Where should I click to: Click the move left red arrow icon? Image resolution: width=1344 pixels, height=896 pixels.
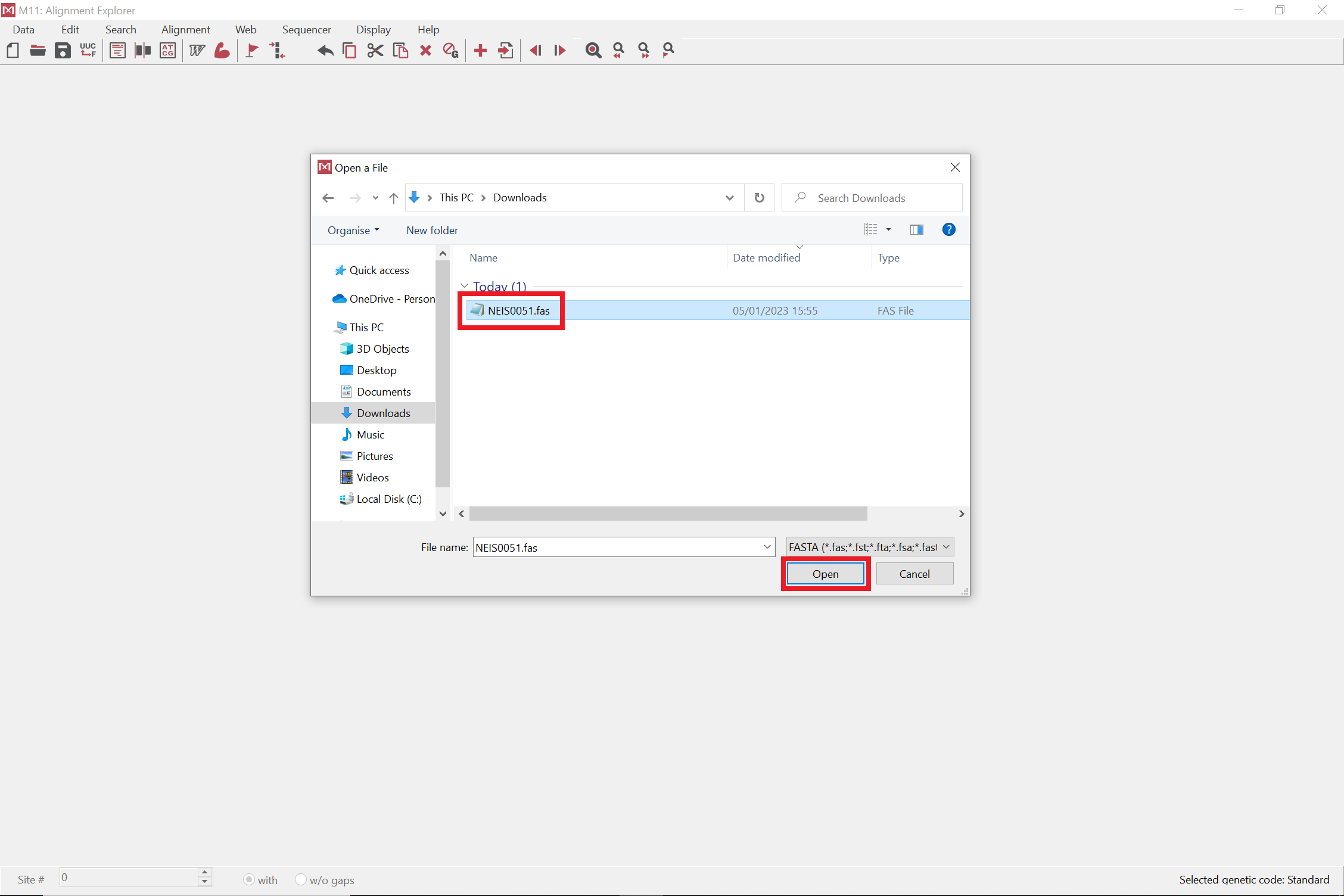(x=536, y=51)
